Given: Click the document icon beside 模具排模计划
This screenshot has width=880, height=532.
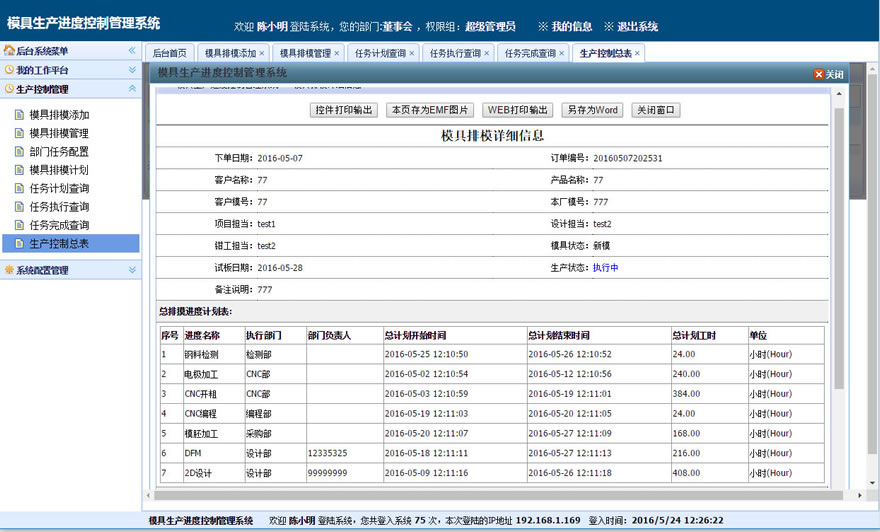Looking at the screenshot, I should point(19,170).
